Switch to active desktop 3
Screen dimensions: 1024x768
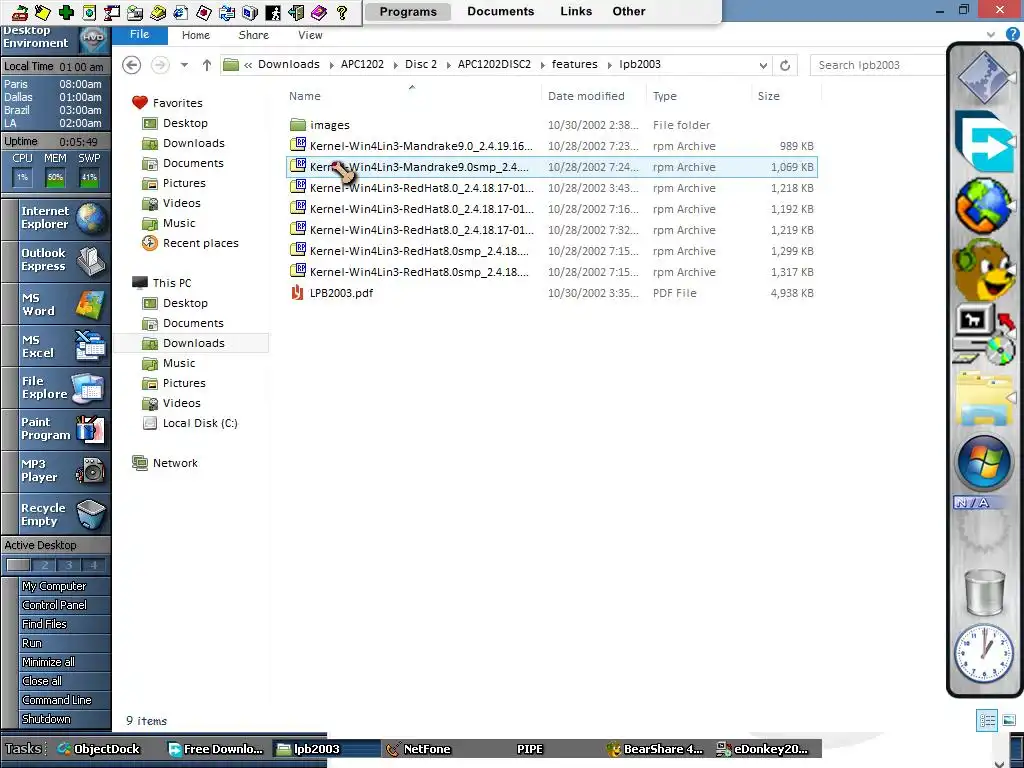pyautogui.click(x=69, y=565)
